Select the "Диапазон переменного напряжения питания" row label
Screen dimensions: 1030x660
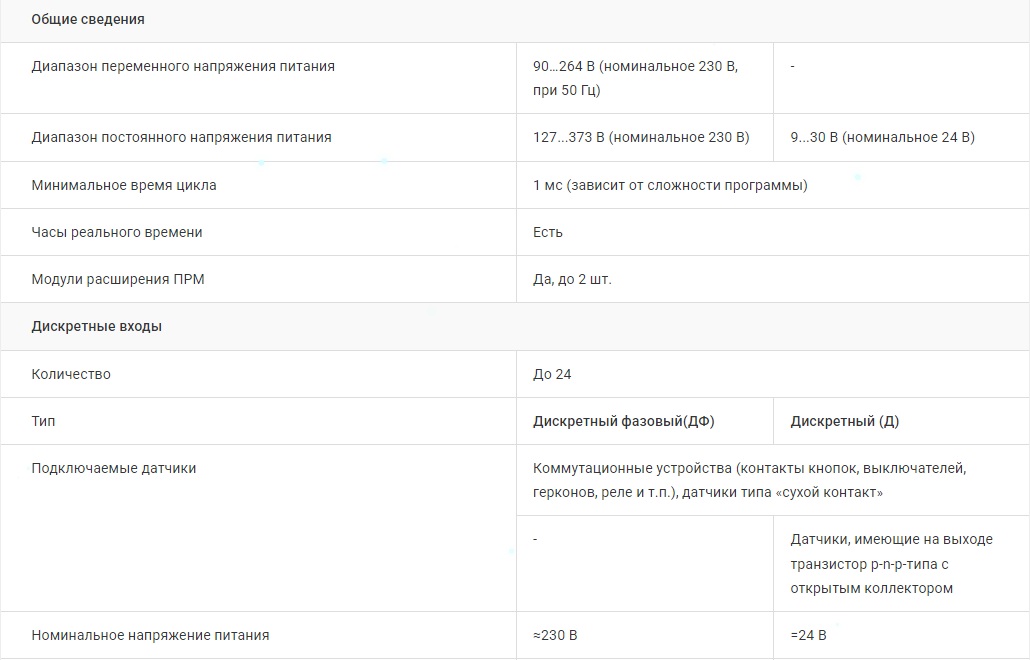pyautogui.click(x=183, y=67)
